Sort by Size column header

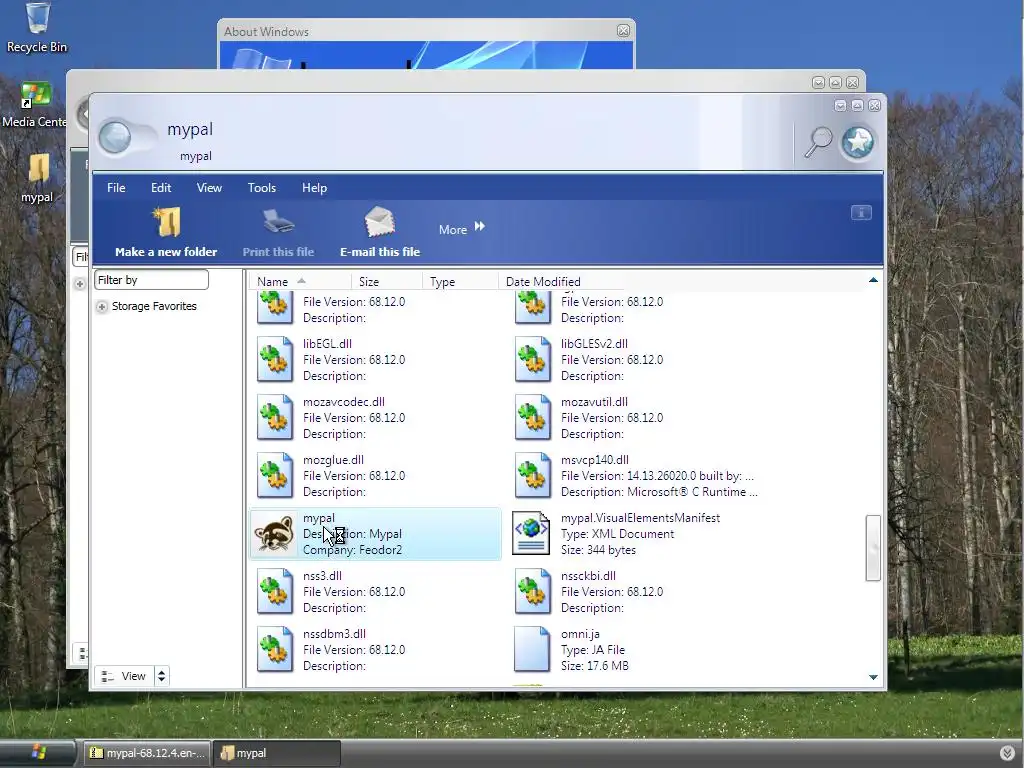(x=387, y=281)
